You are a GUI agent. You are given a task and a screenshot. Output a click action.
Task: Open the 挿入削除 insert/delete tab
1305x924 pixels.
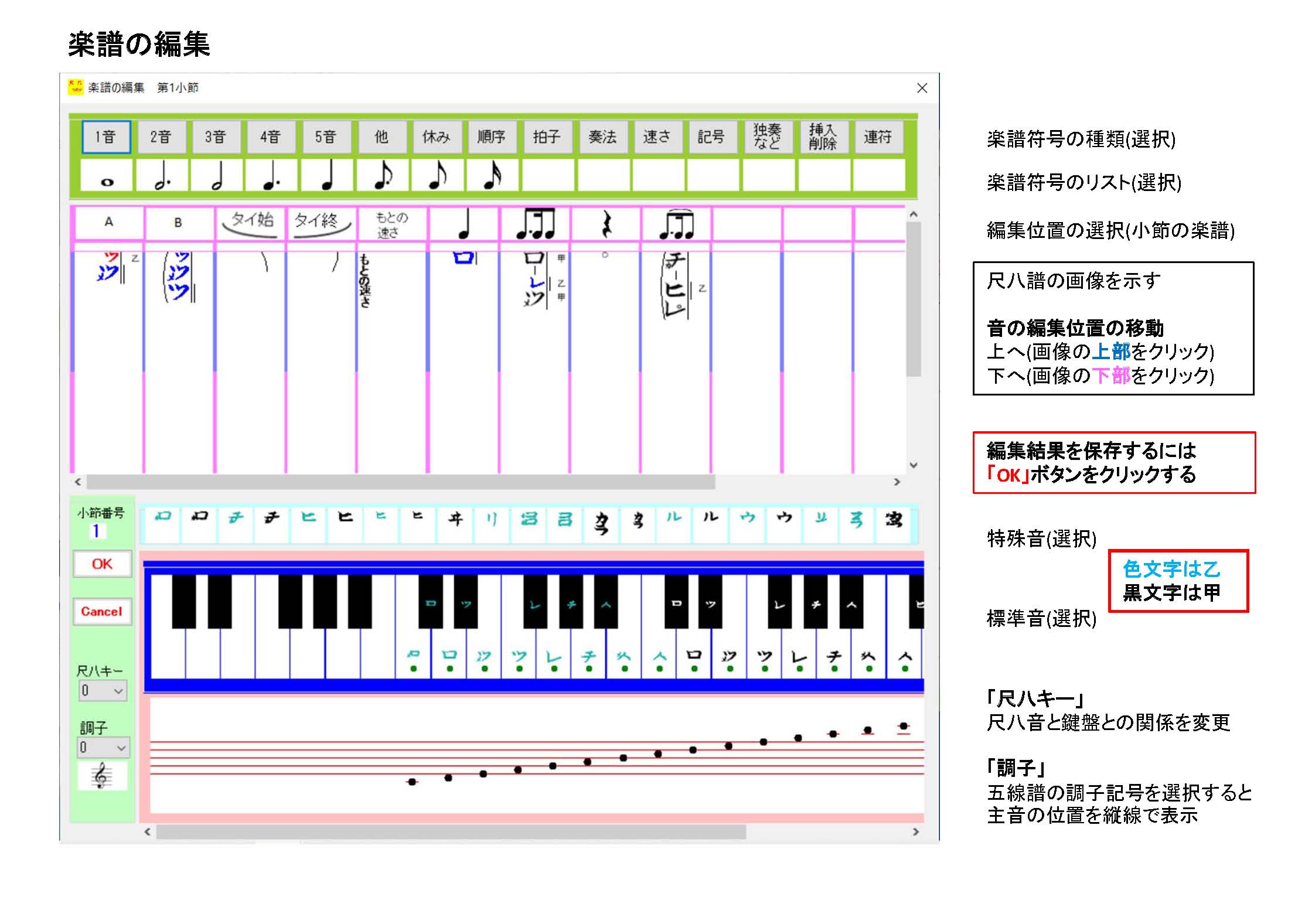click(x=823, y=137)
